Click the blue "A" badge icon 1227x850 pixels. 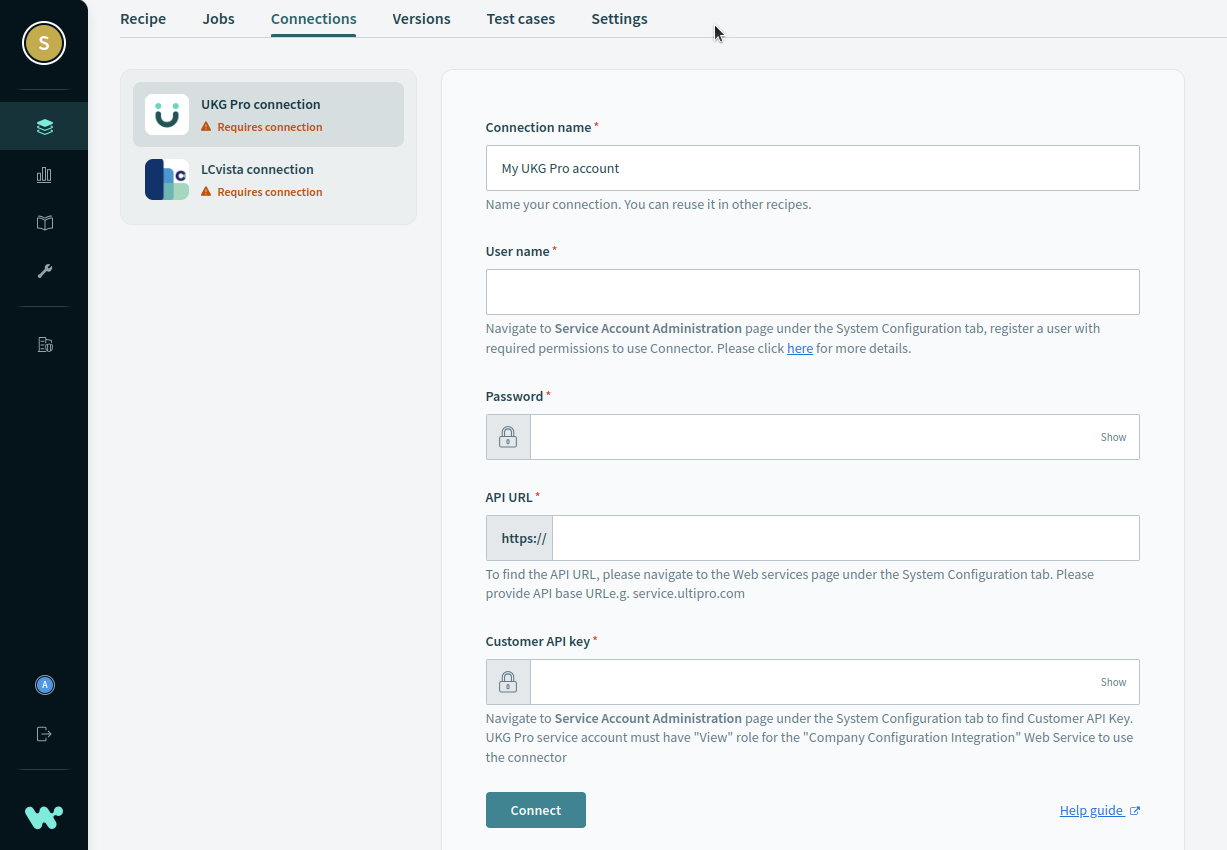(44, 685)
